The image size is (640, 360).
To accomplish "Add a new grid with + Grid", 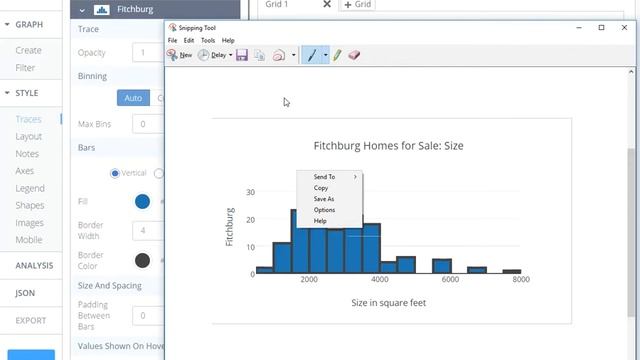I will [x=358, y=4].
